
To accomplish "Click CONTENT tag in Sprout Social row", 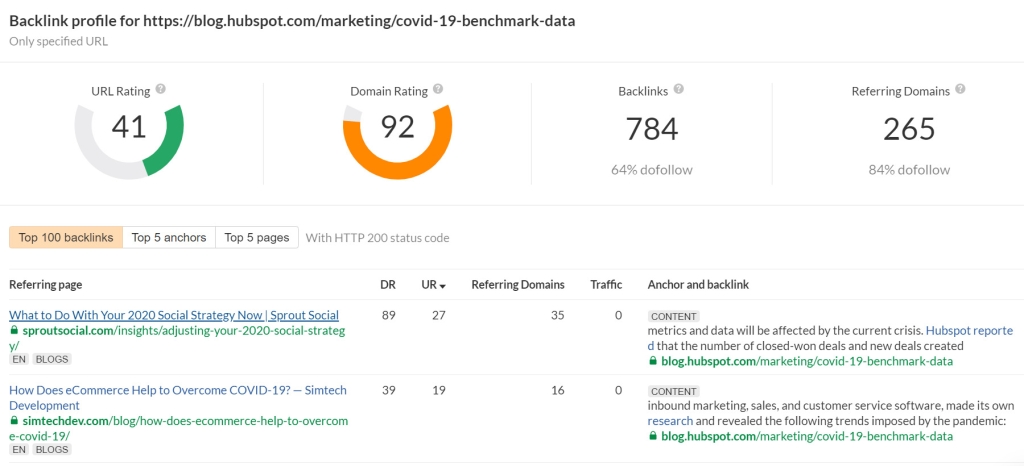I will click(673, 317).
